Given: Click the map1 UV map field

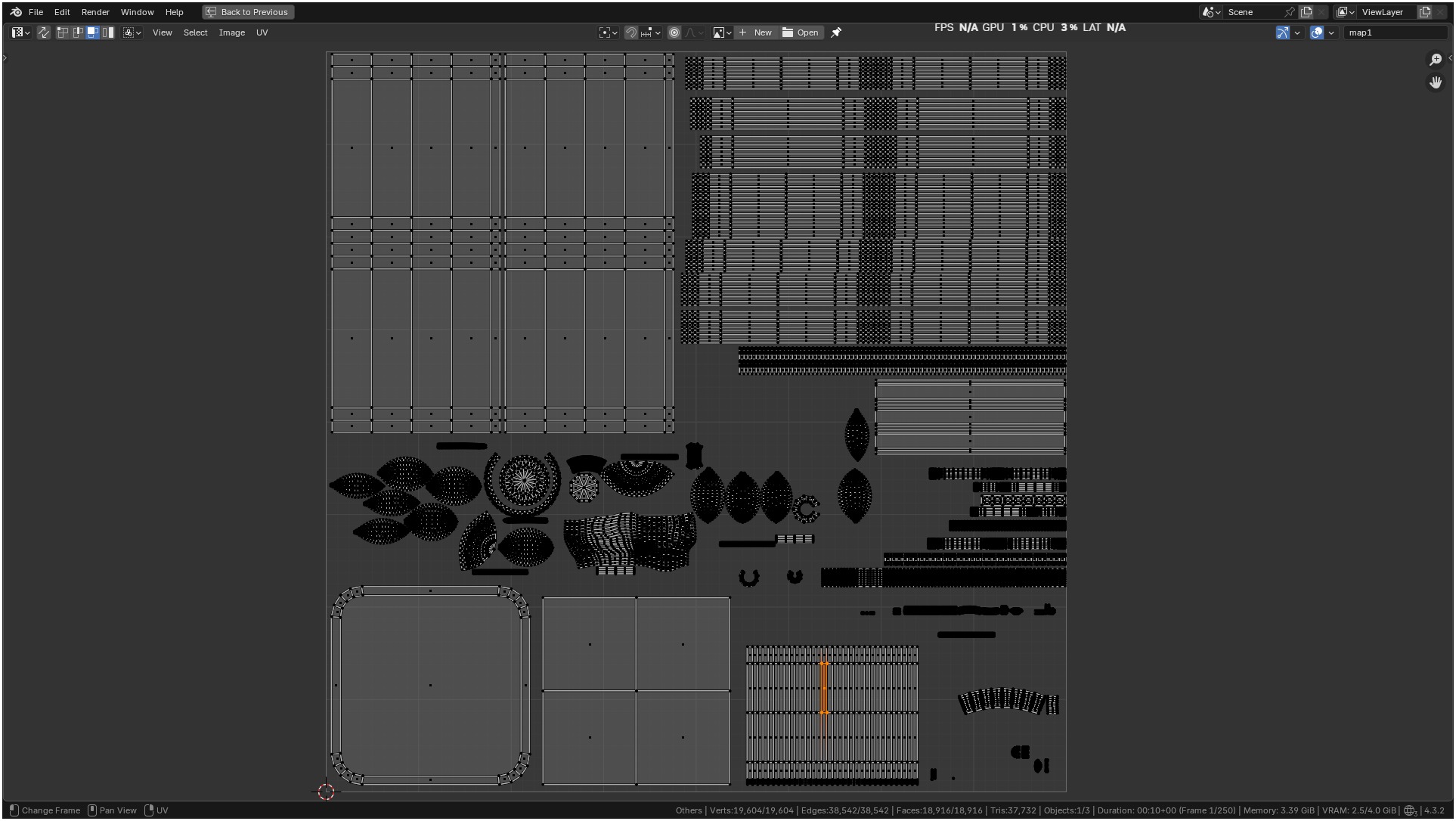Looking at the screenshot, I should tap(1395, 33).
